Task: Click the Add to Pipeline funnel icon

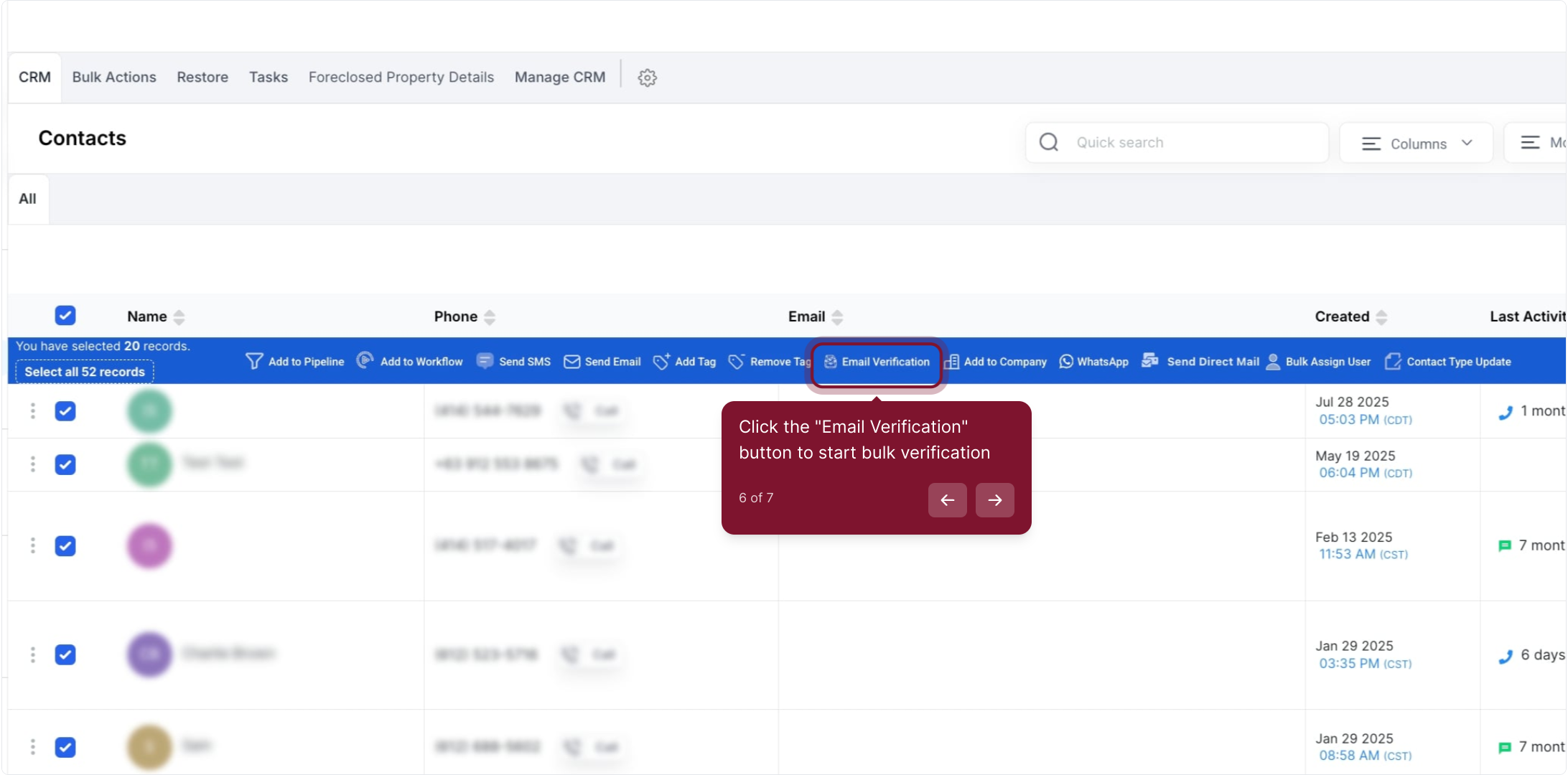Action: 253,361
